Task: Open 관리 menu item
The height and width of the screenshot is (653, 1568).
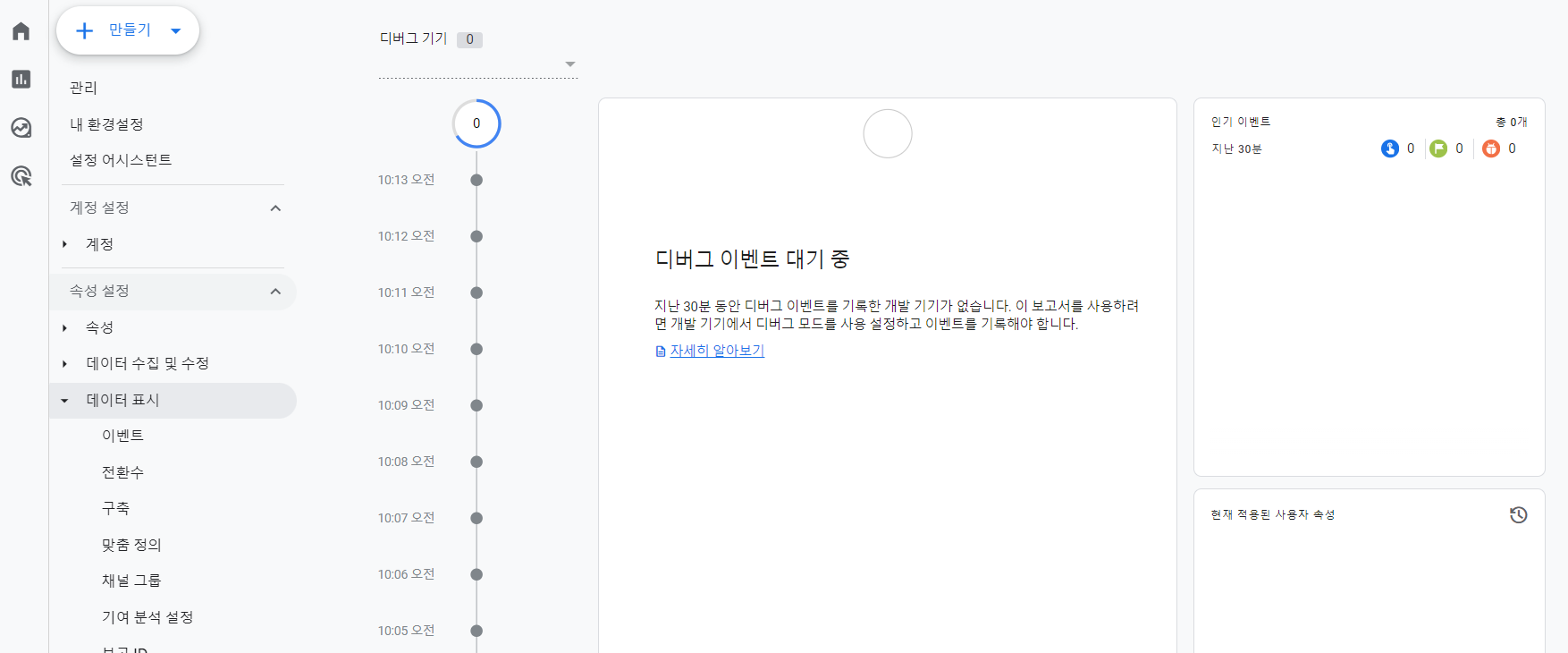Action: click(83, 88)
